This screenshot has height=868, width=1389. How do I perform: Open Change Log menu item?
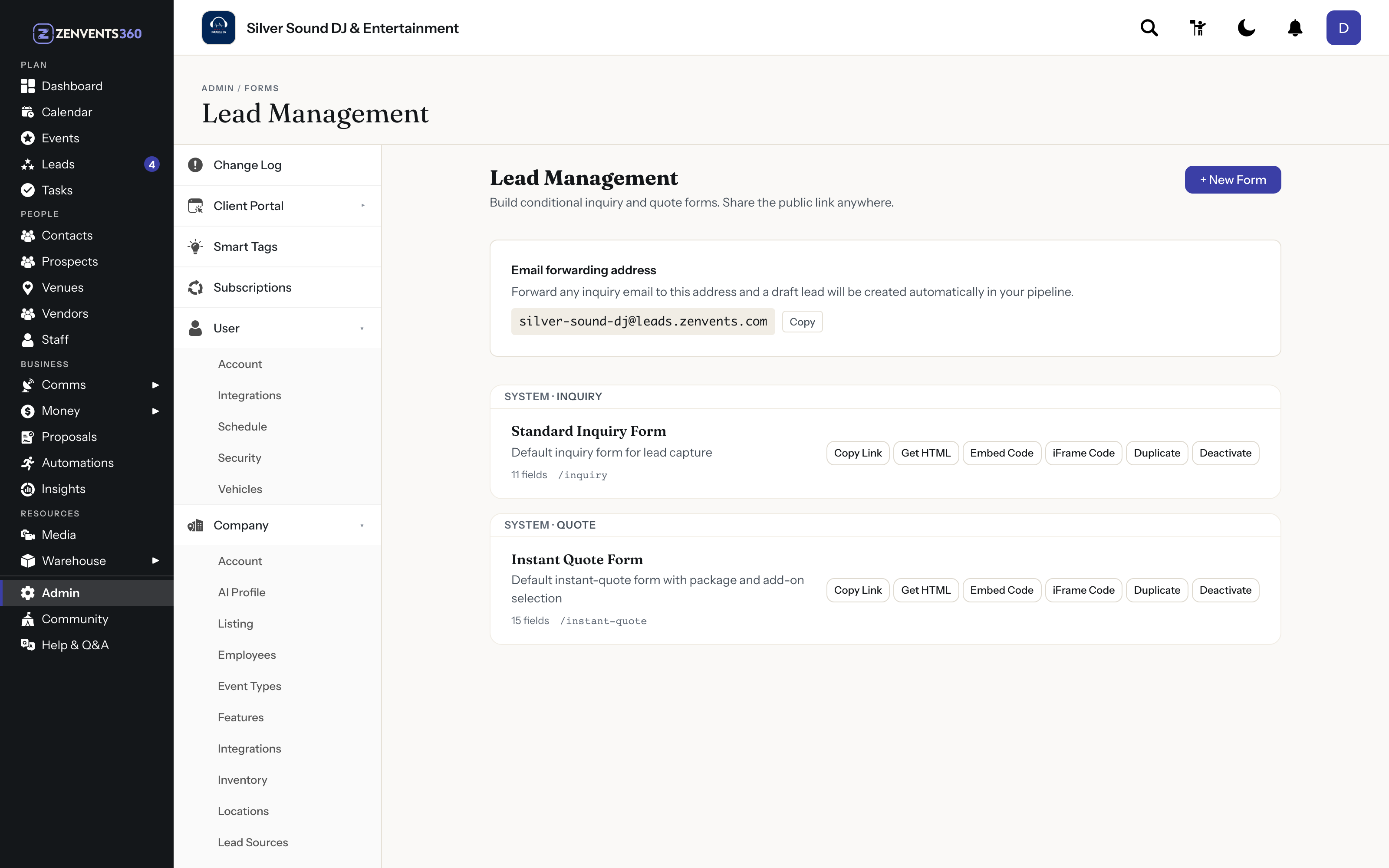pos(278,165)
